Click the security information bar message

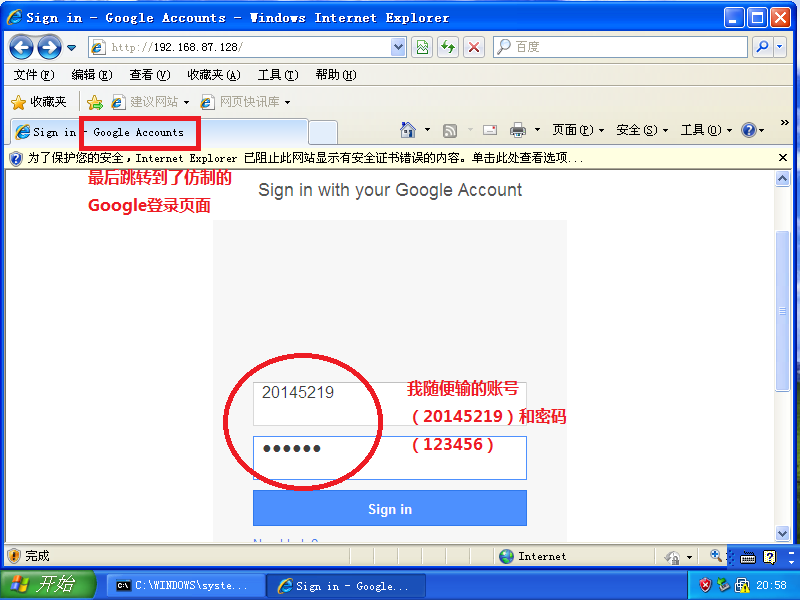305,158
